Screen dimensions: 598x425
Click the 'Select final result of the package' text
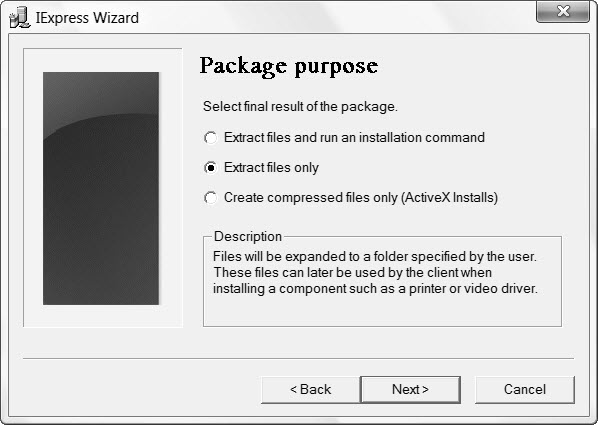[300, 106]
